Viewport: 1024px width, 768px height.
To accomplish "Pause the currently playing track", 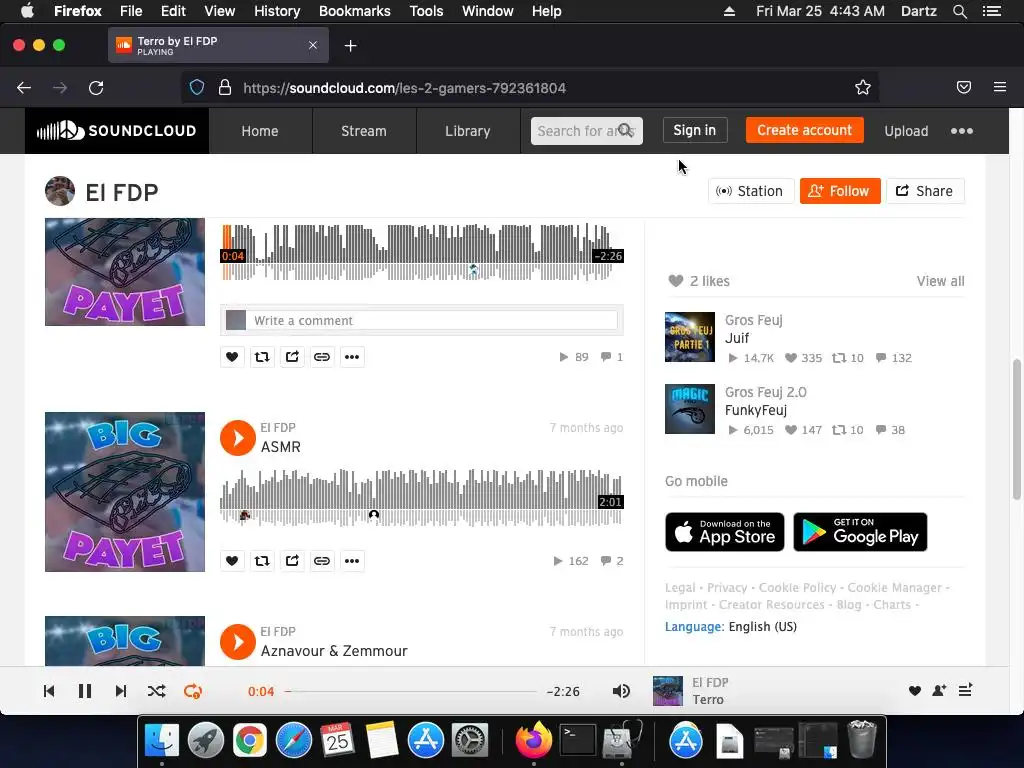I will click(85, 691).
